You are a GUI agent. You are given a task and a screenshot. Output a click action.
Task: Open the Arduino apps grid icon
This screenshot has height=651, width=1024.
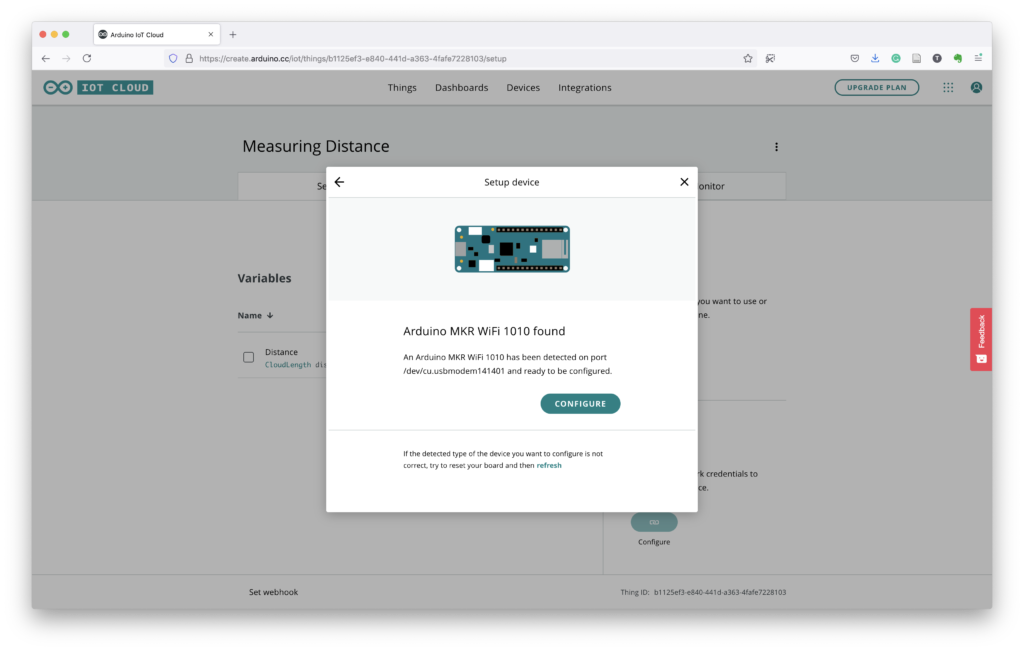pos(948,87)
